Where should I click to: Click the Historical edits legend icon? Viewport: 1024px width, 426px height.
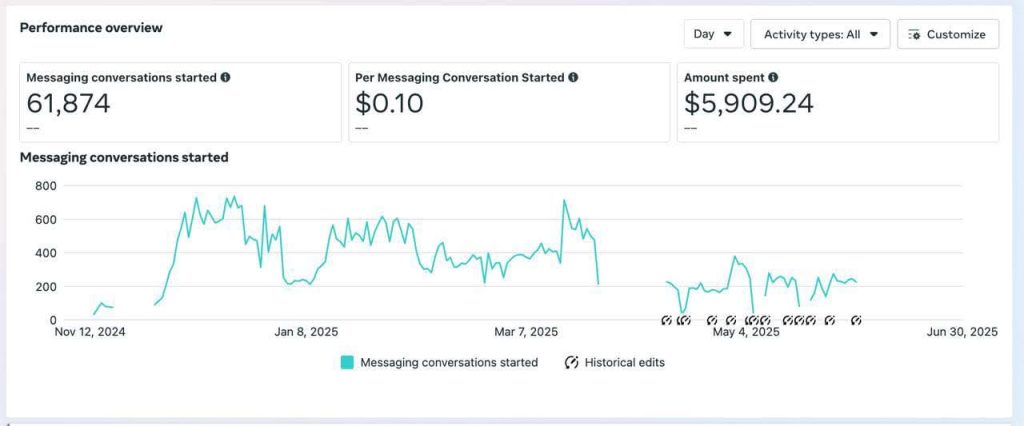click(572, 363)
